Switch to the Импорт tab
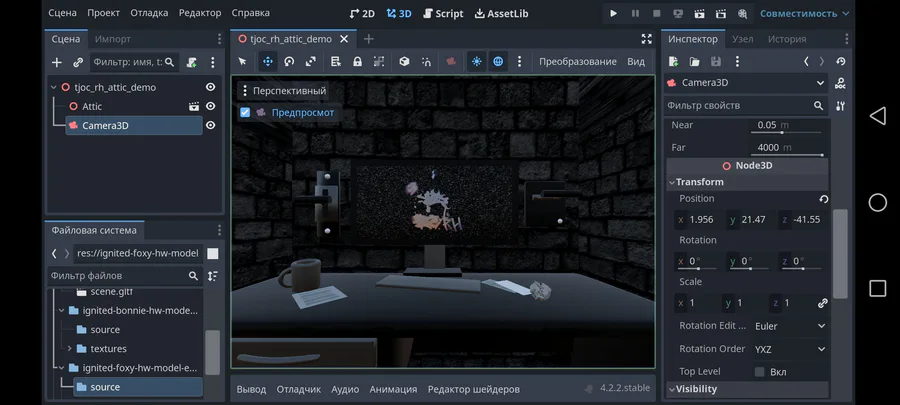Viewport: 900px width, 405px height. (x=112, y=39)
